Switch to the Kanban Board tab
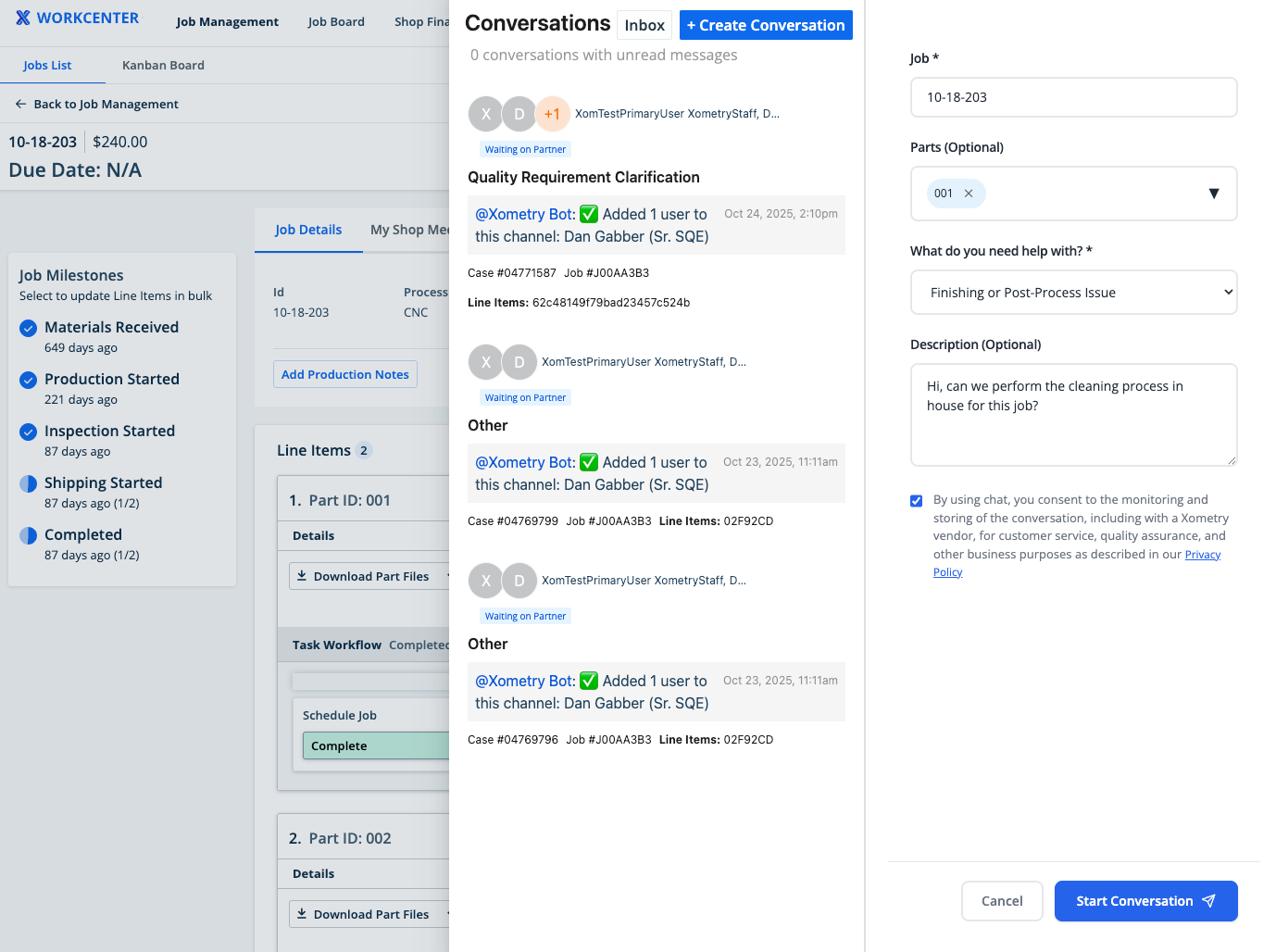The height and width of the screenshot is (952, 1276). point(163,66)
